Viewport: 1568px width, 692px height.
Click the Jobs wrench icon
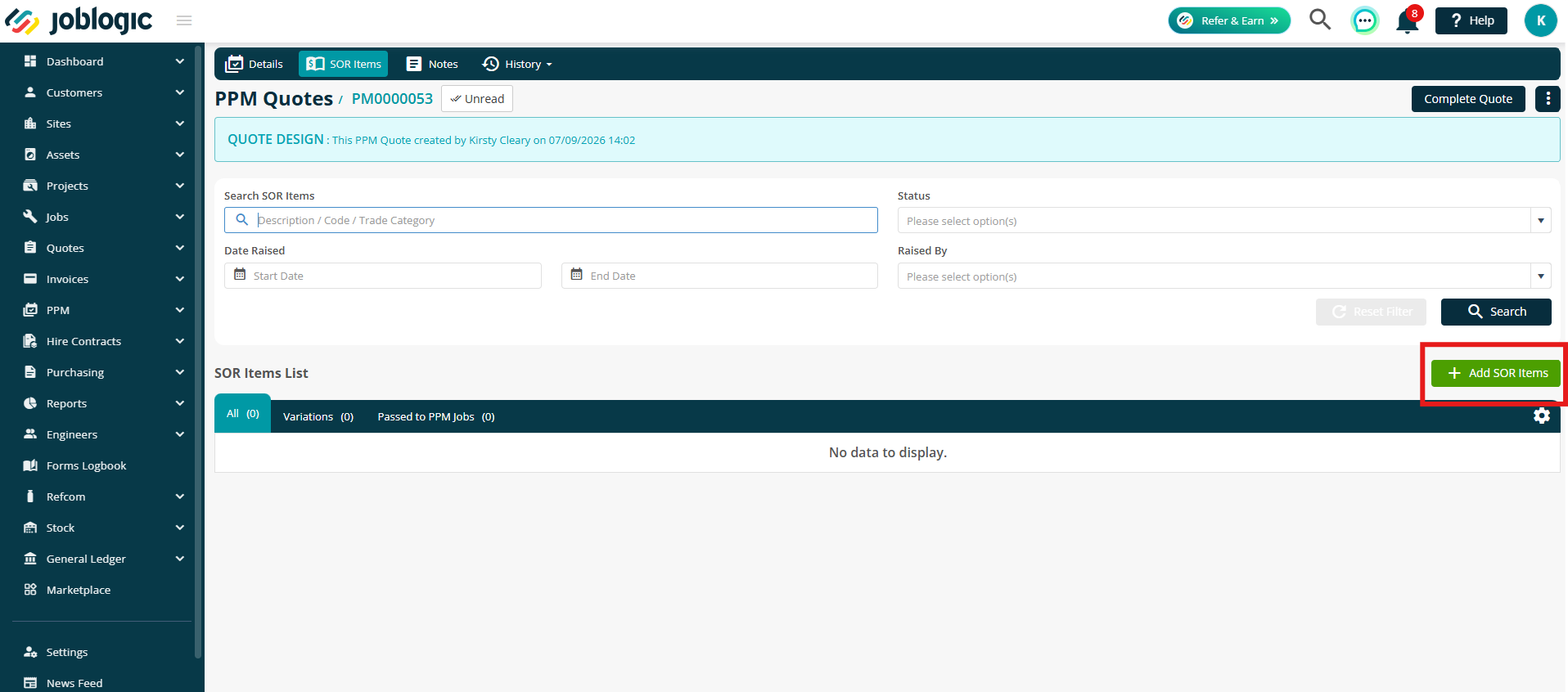pos(30,217)
